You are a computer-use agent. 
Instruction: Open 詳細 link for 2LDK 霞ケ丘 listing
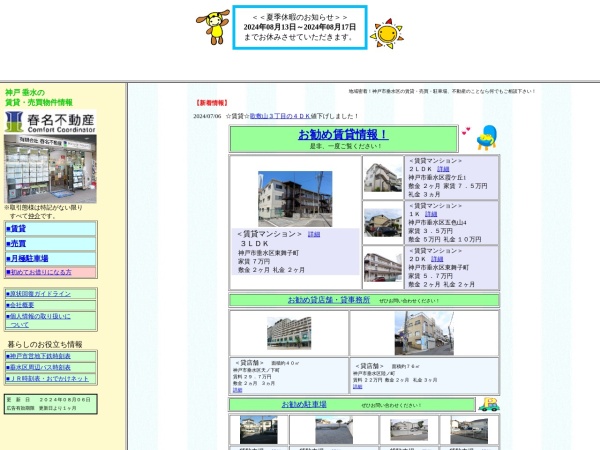443,169
